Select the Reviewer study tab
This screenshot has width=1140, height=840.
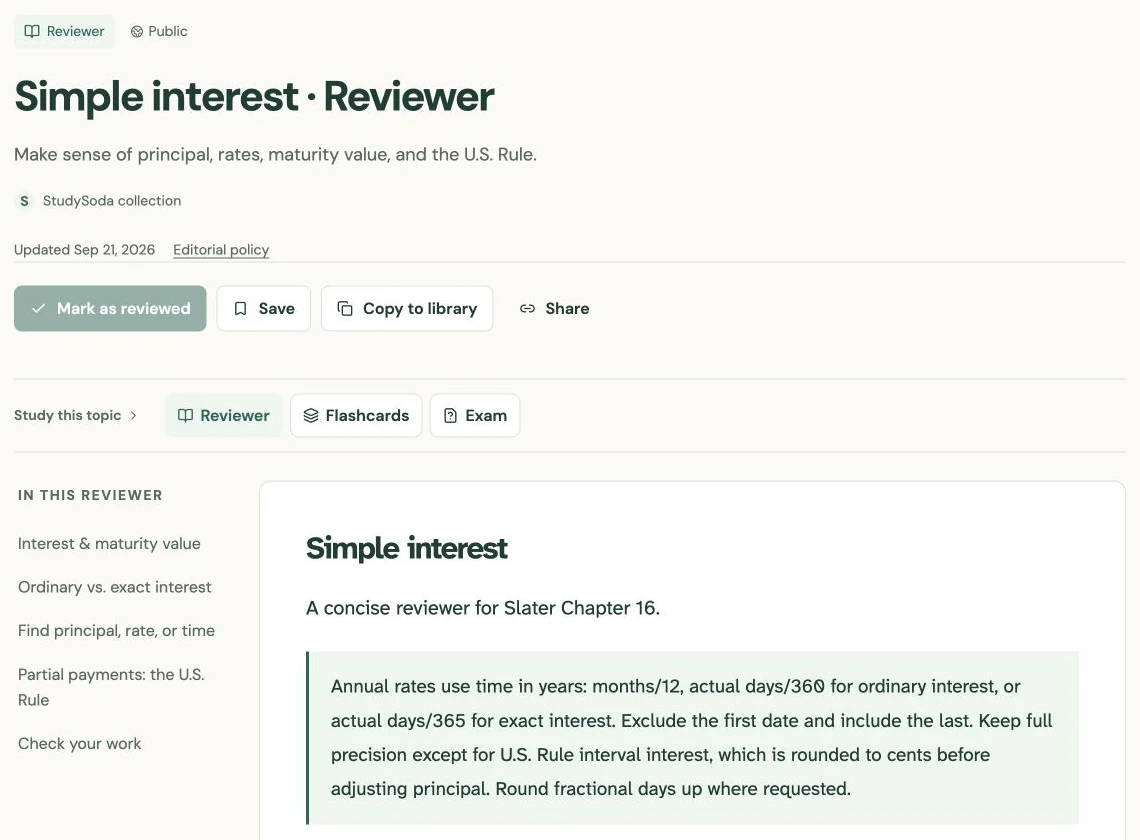pyautogui.click(x=223, y=415)
